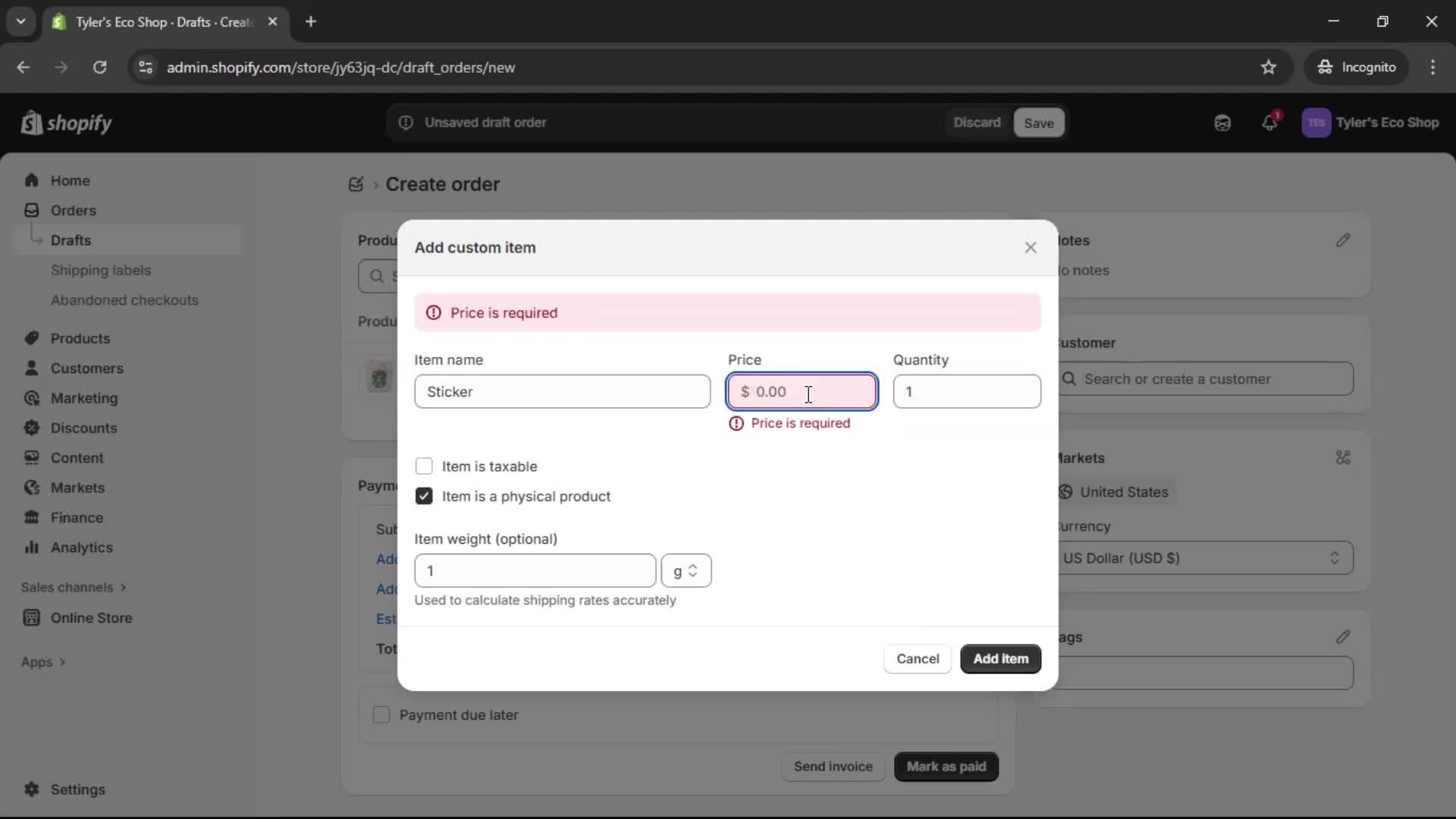1456x819 pixels.
Task: Click the Finance bank icon
Action: tap(31, 517)
